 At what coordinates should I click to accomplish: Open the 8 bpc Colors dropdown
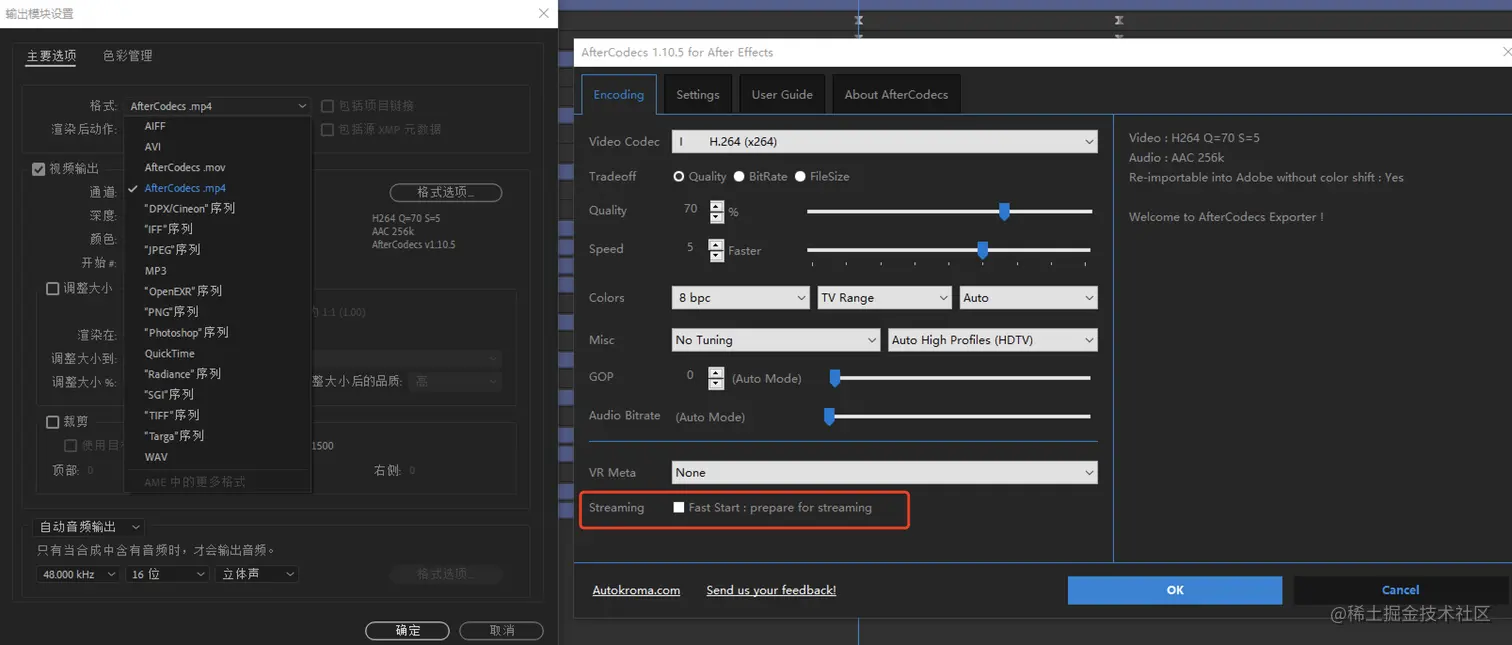740,298
